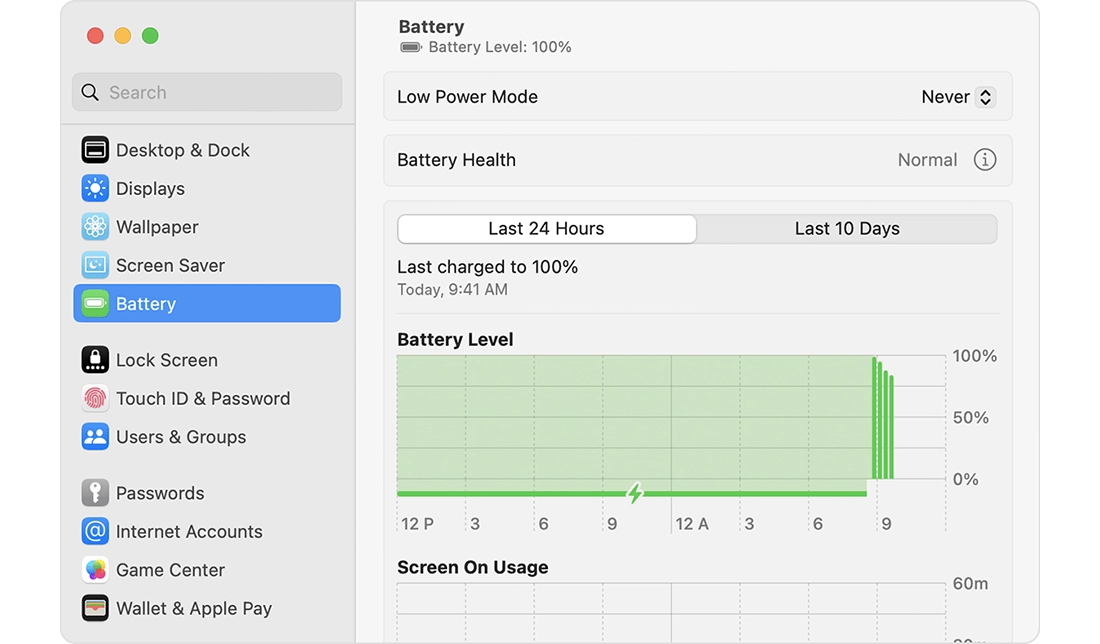Open Touch ID & Password fingerprint icon

point(95,398)
